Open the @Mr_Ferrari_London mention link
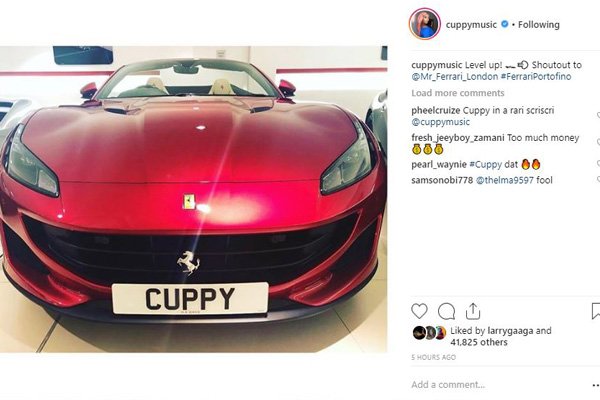Viewport: 600px width, 400px height. [x=455, y=77]
